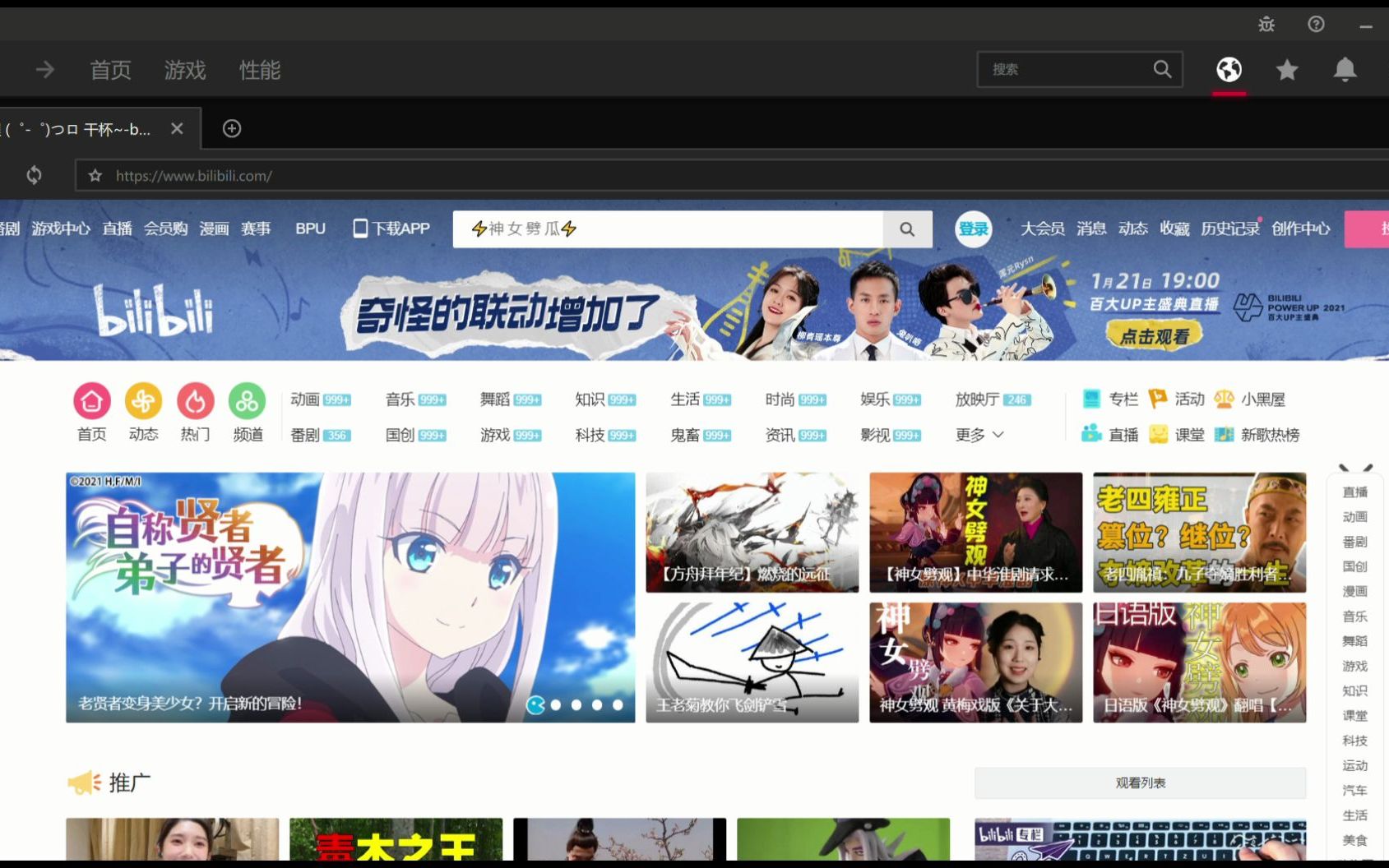
Task: Click the bilibili search magnifier button
Action: (907, 229)
